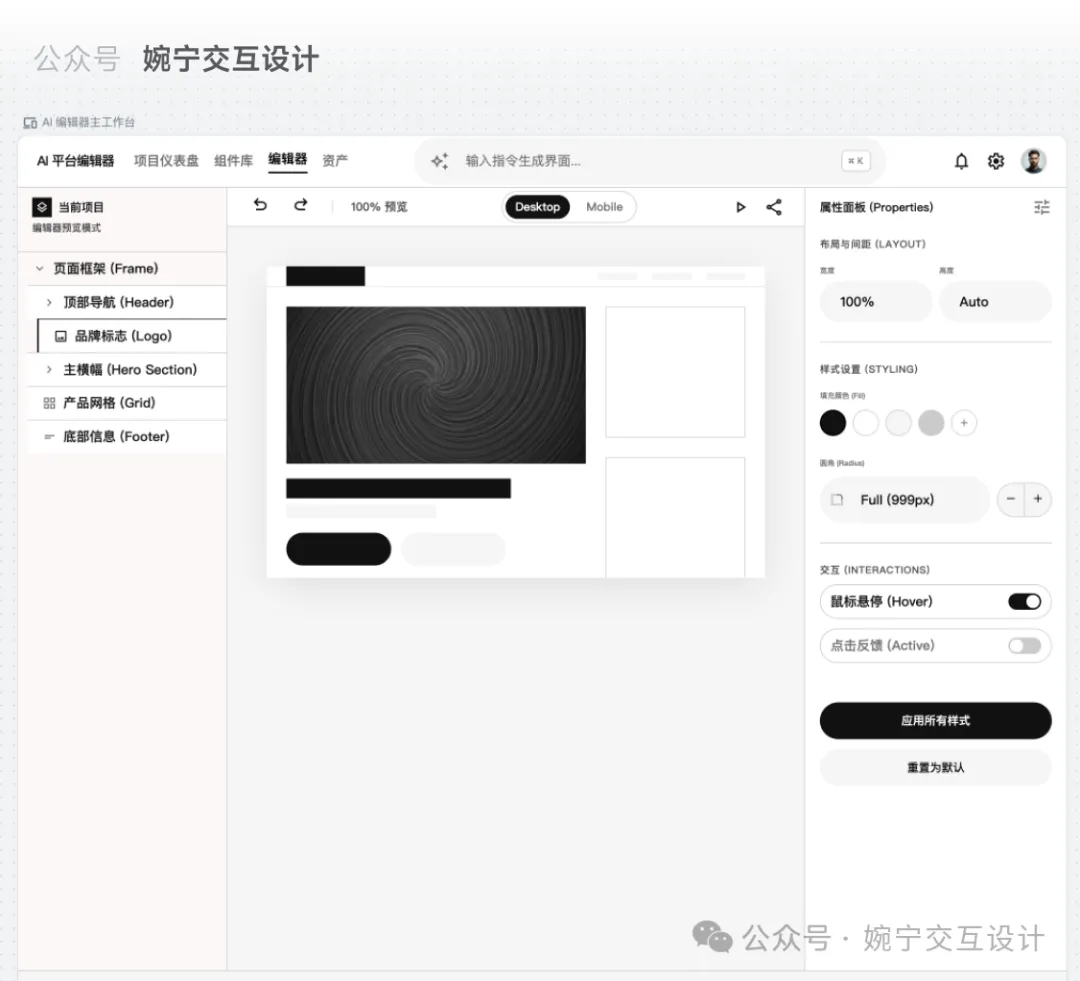The height and width of the screenshot is (981, 1080).
Task: Open the 组件库 tab
Action: click(x=233, y=161)
